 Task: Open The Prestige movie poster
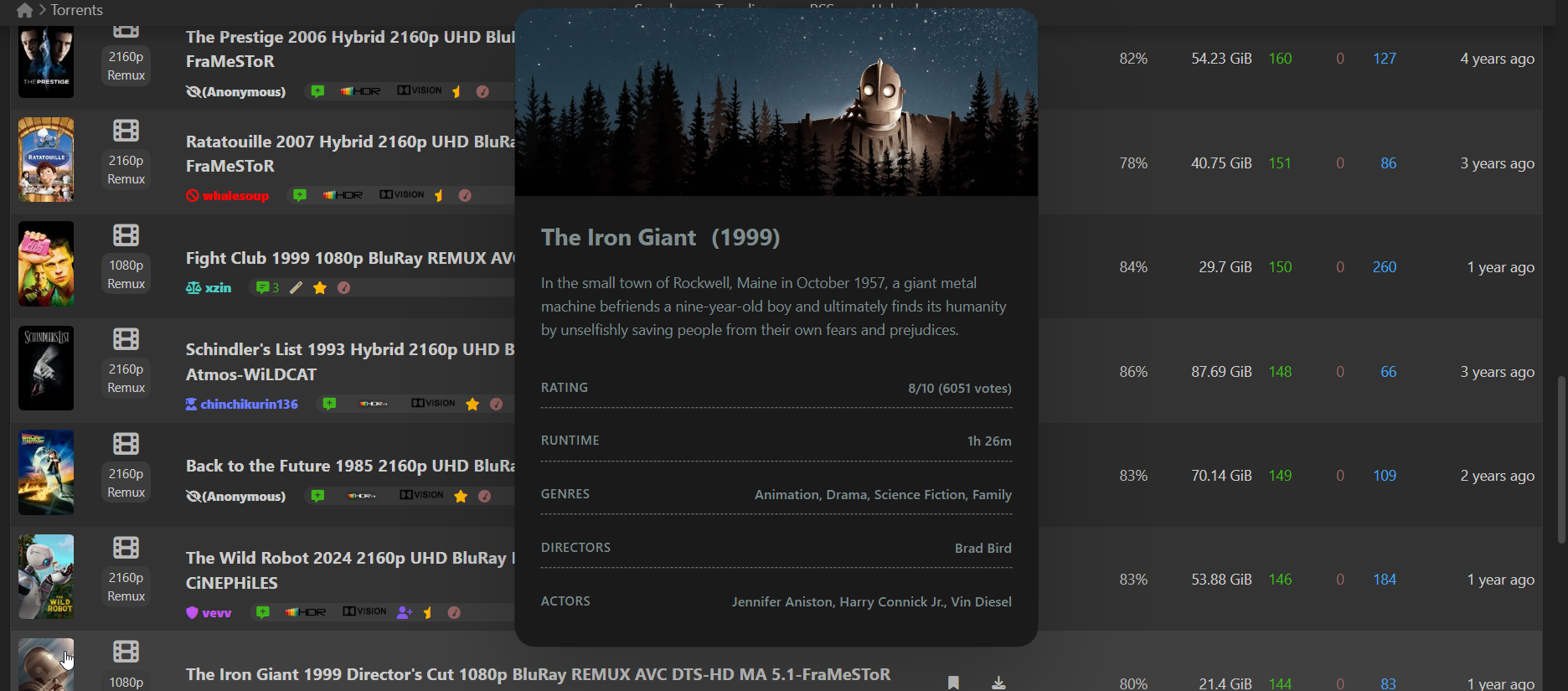click(x=46, y=62)
